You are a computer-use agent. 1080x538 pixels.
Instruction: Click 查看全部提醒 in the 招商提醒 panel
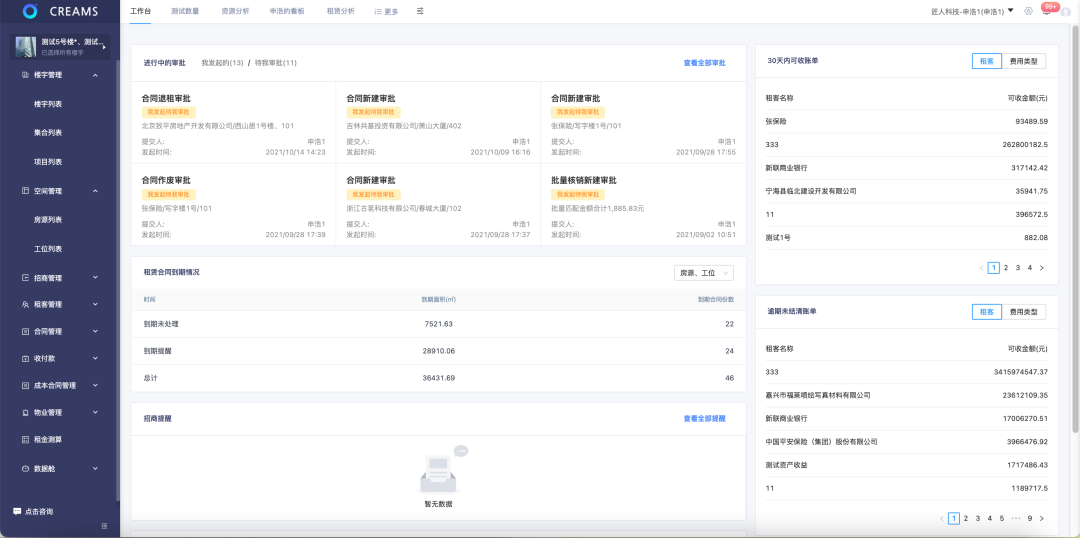click(x=704, y=418)
